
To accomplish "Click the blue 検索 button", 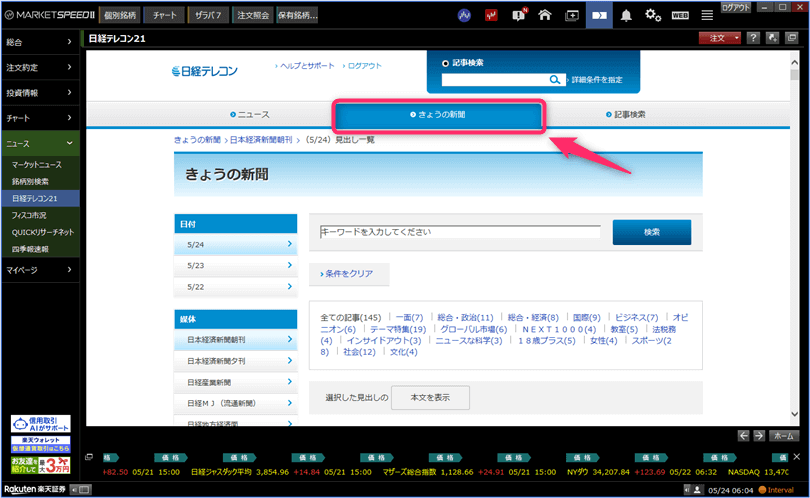I will pos(651,232).
